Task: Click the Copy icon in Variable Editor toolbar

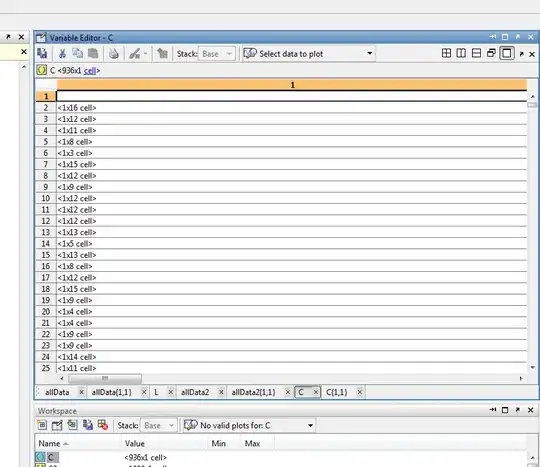Action: coord(77,53)
